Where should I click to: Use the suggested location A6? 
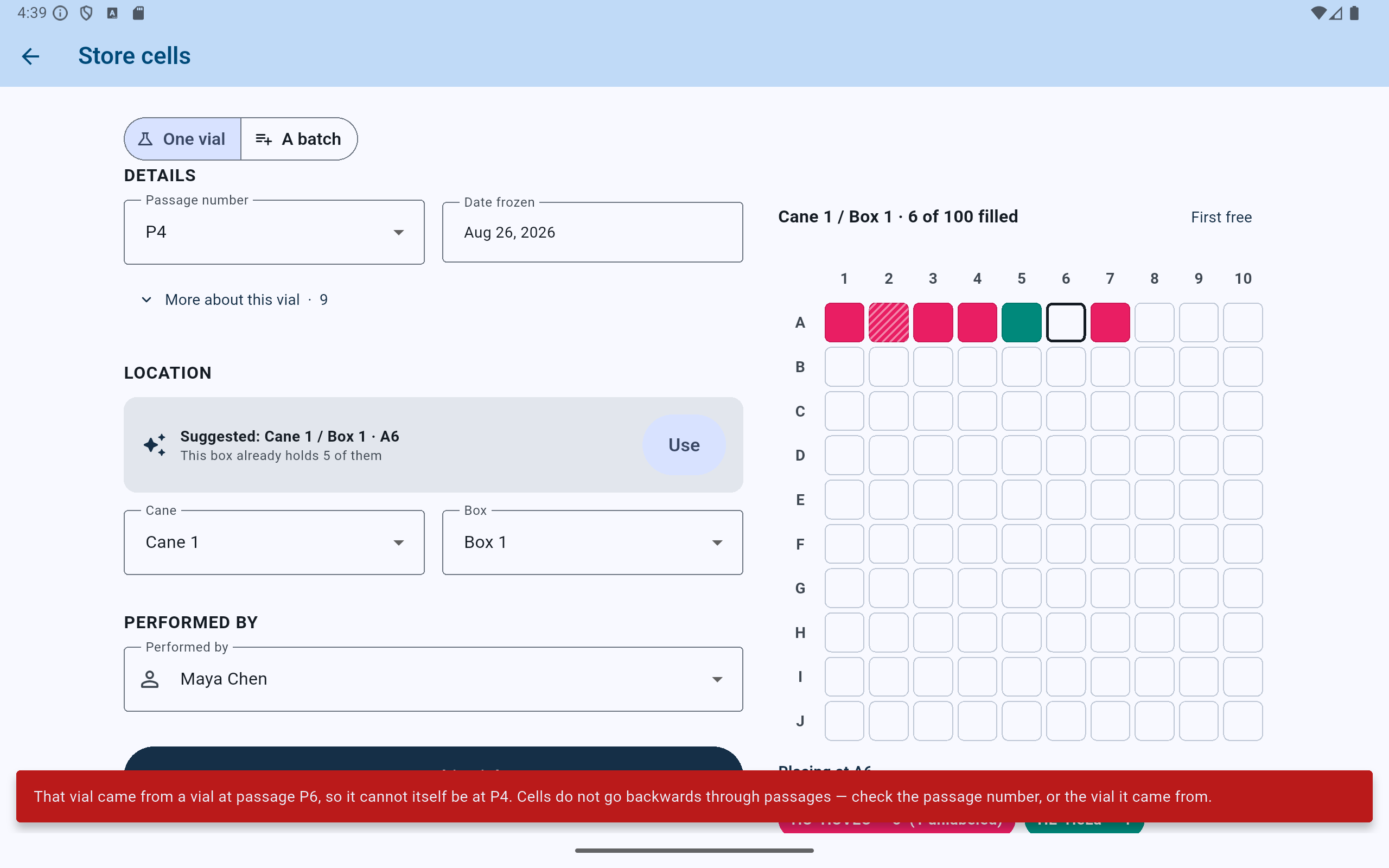pos(684,445)
